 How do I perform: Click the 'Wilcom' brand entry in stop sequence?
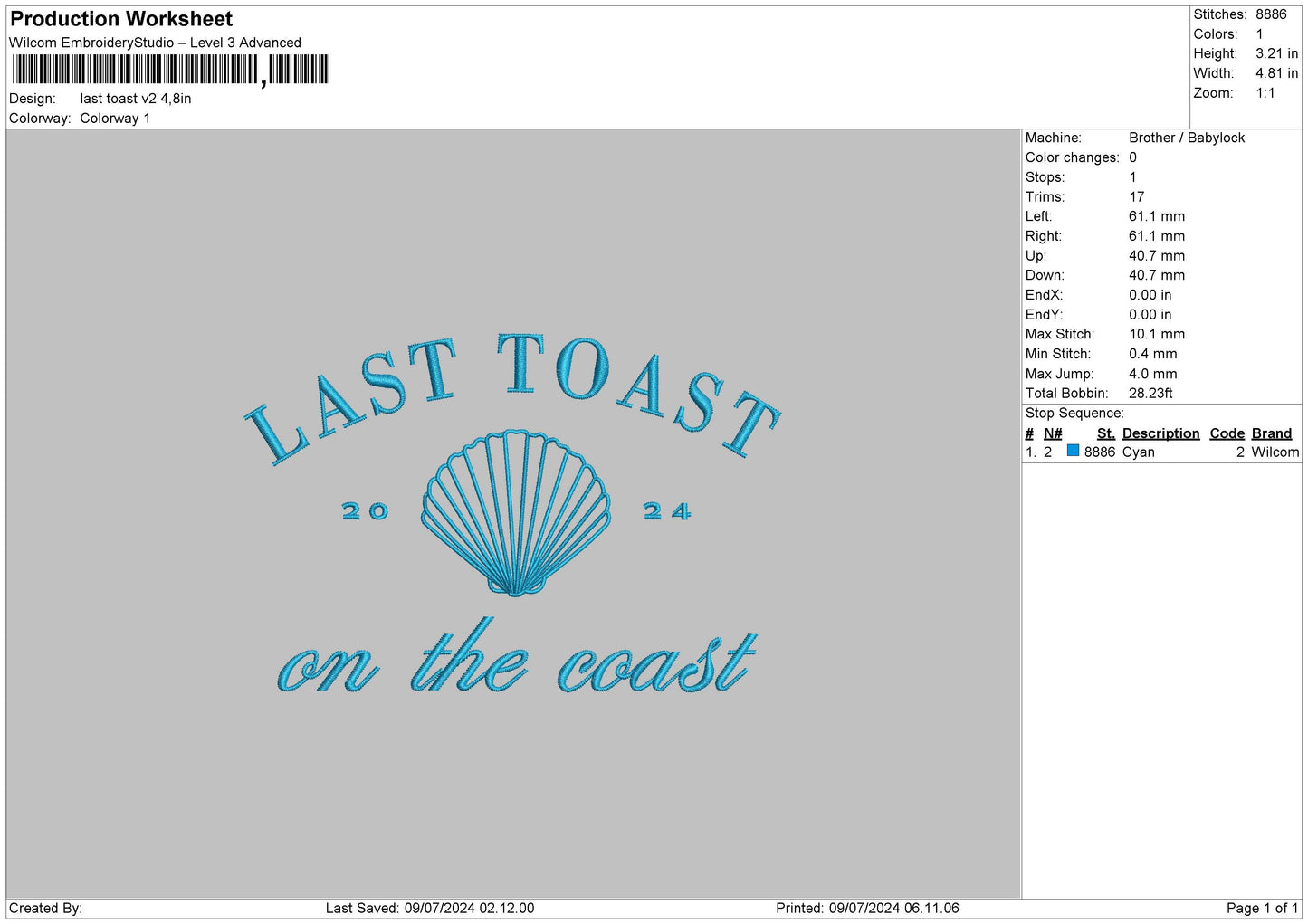(1275, 452)
